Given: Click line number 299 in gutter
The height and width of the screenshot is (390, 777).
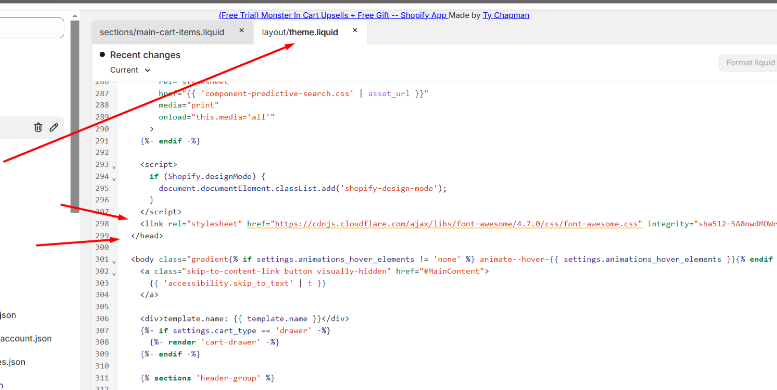Looking at the screenshot, I should 102,236.
